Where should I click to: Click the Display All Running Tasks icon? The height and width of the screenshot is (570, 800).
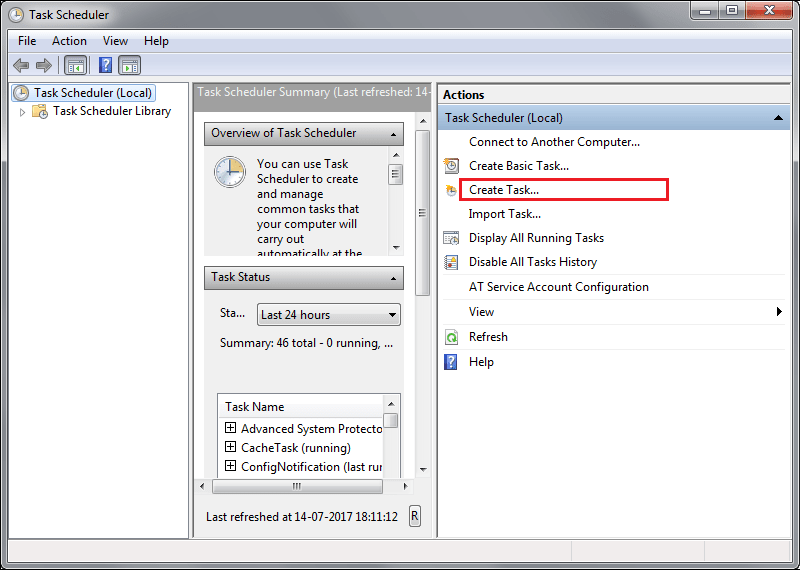451,238
